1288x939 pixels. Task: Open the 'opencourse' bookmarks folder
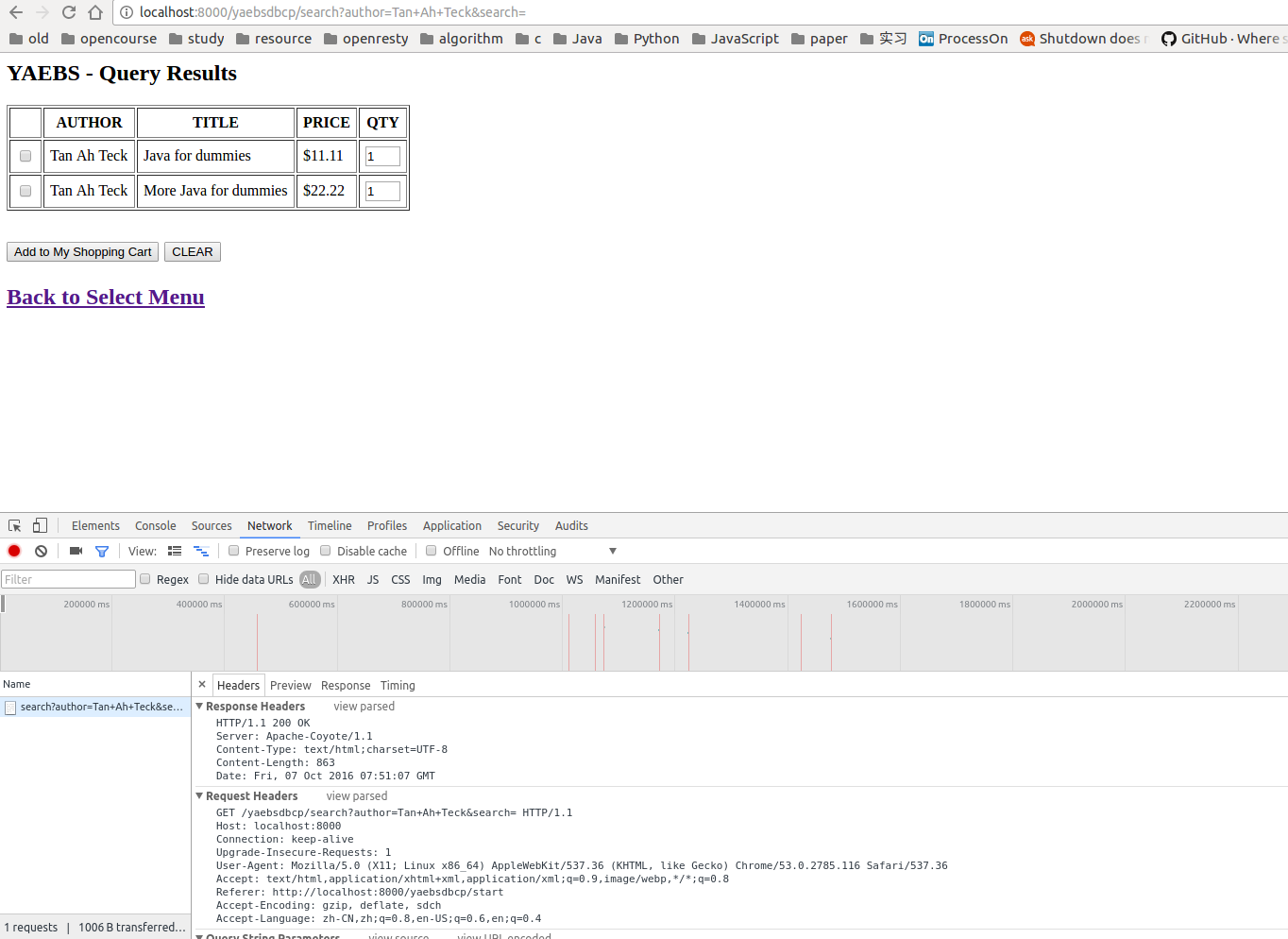109,39
